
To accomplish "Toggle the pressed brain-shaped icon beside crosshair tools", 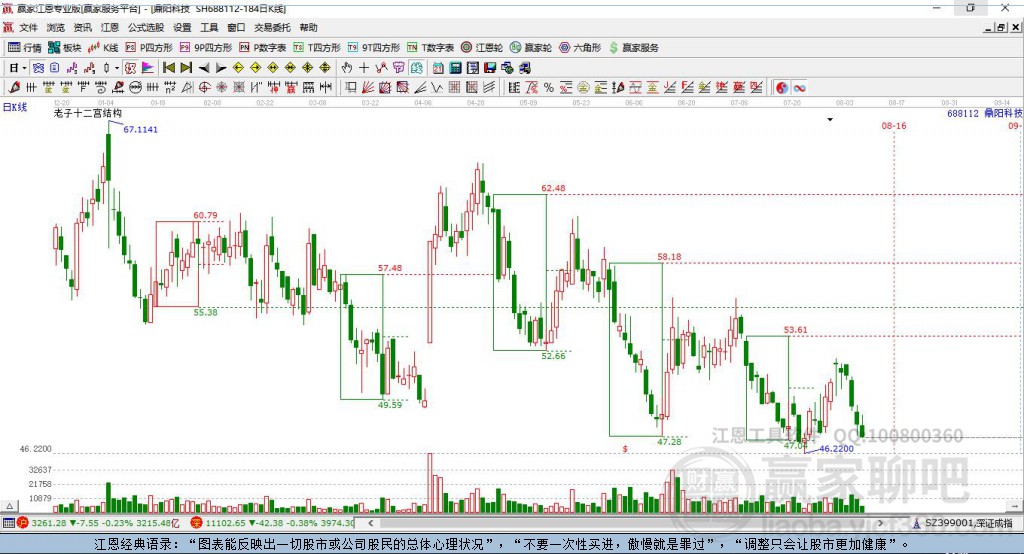I will point(416,68).
